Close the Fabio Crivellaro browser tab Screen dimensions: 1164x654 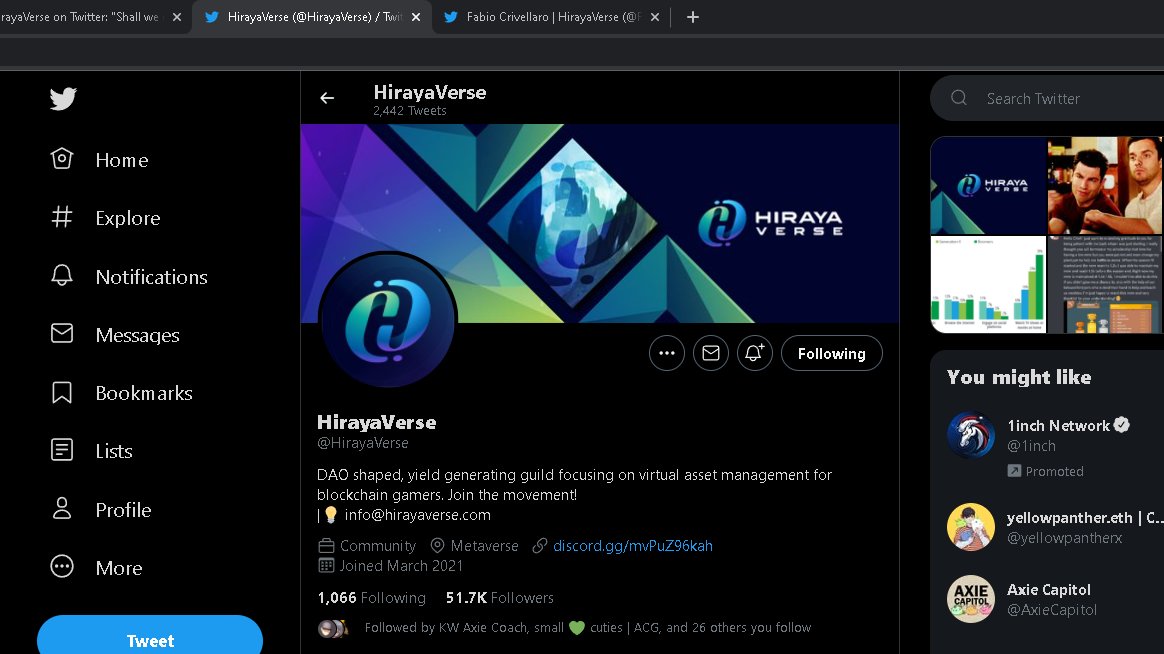pos(655,17)
